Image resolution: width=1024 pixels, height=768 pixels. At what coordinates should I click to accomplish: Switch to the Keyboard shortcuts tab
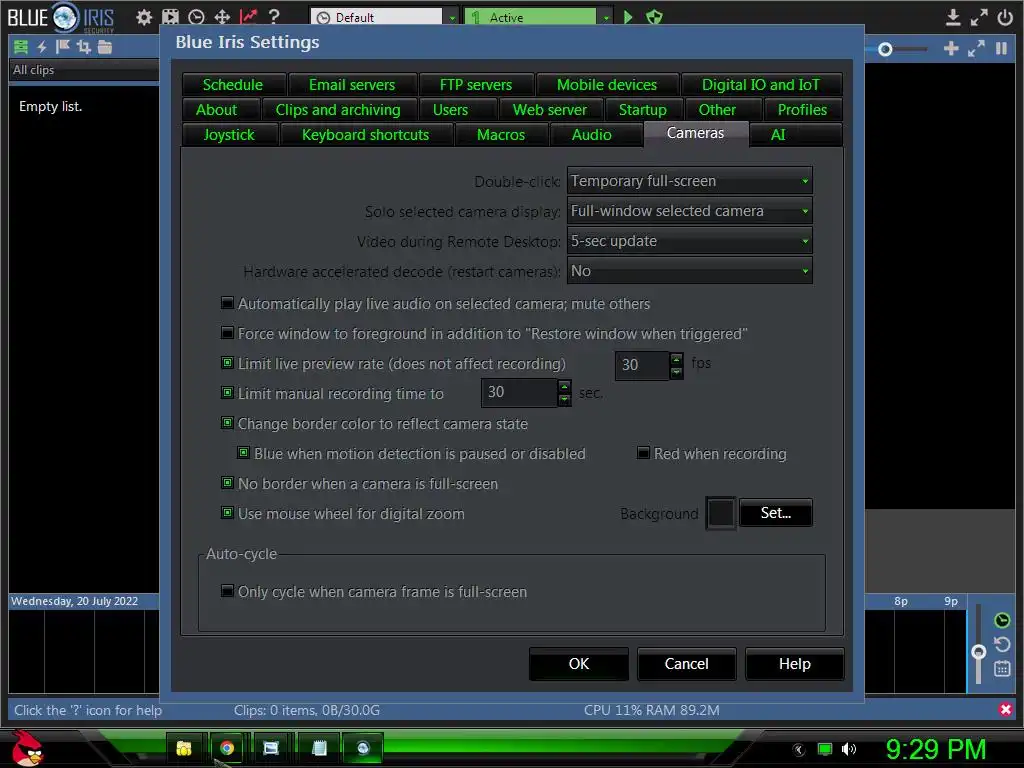tap(366, 135)
